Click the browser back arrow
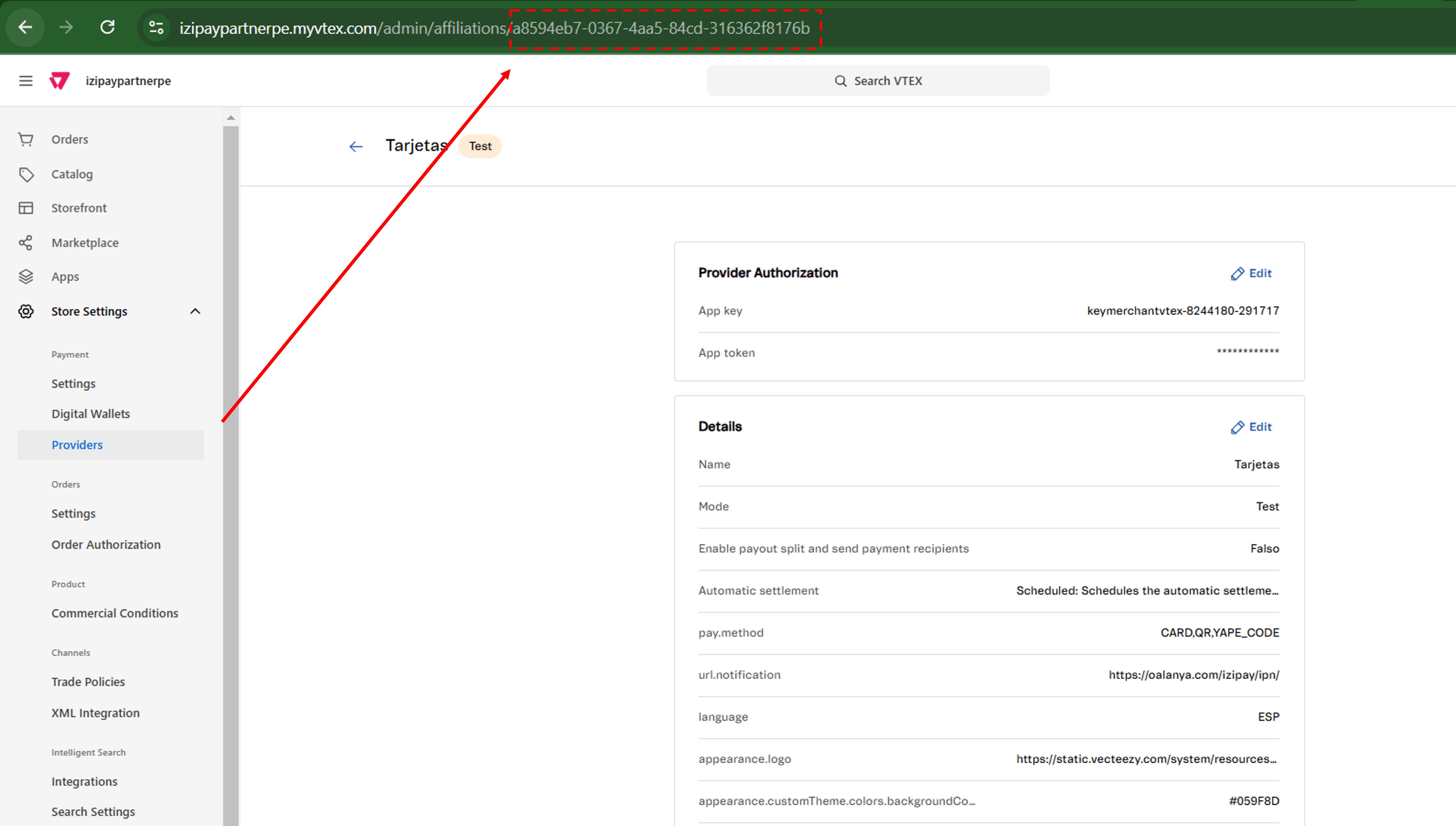This screenshot has width=1456, height=826. [25, 27]
